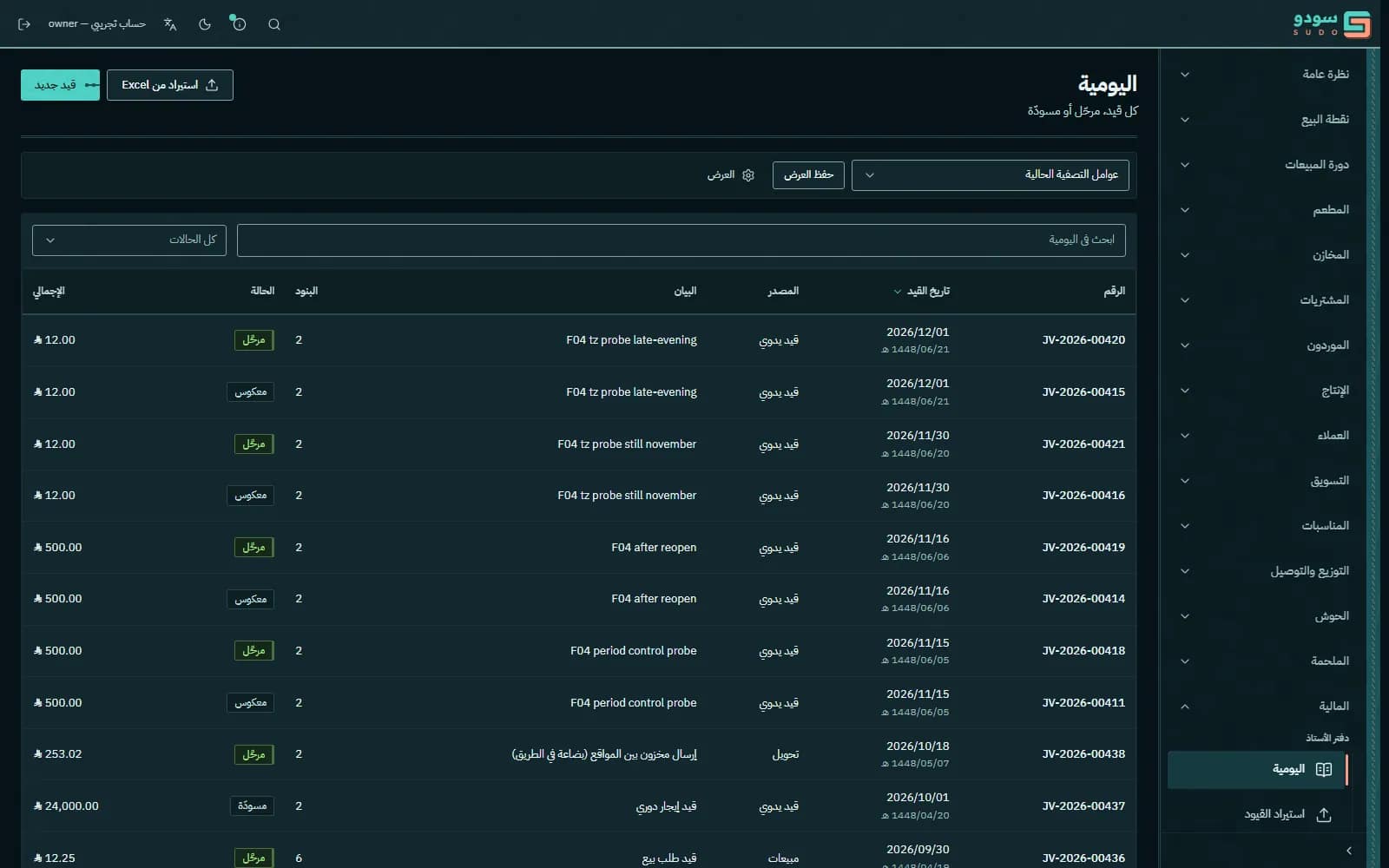This screenshot has height=868, width=1389.
Task: Click the owner حساب تجريبي account label
Action: pos(96,24)
